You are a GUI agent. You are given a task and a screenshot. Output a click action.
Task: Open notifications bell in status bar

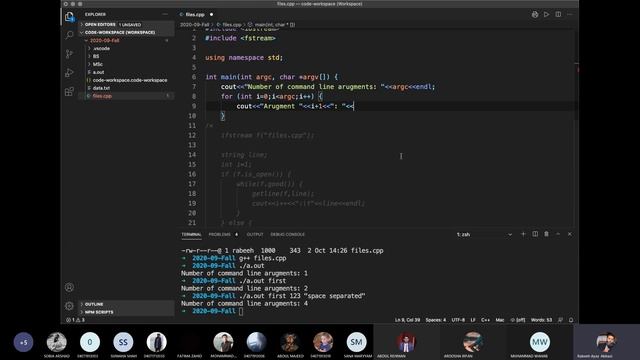(x=571, y=320)
